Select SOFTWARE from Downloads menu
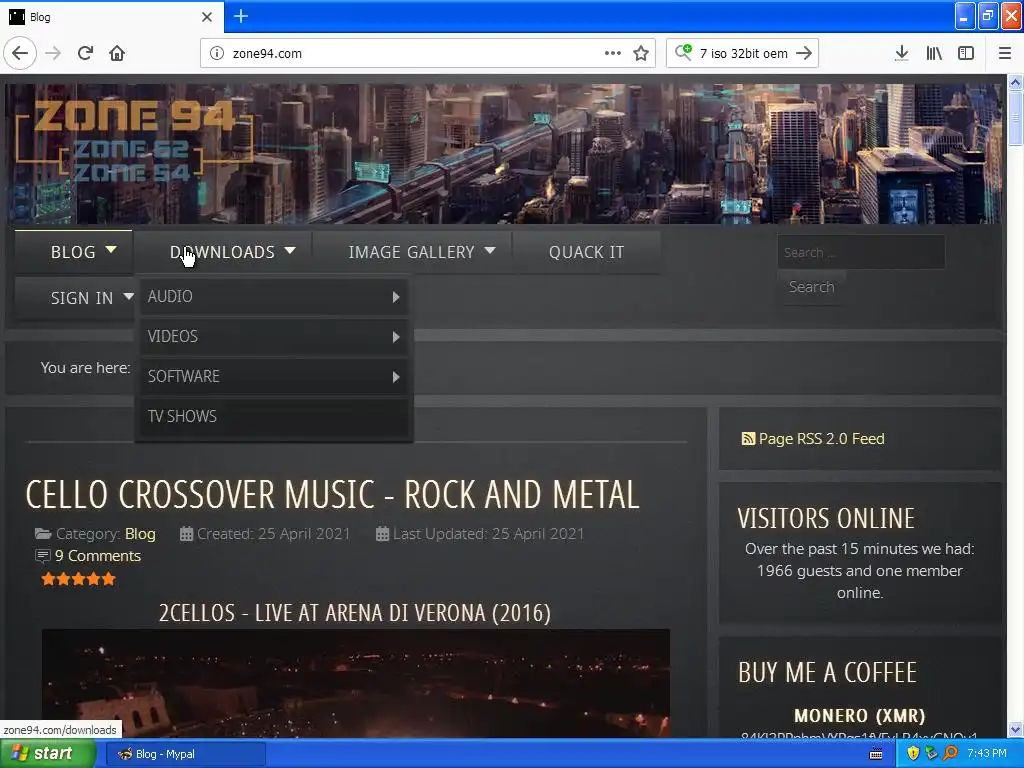 click(274, 376)
